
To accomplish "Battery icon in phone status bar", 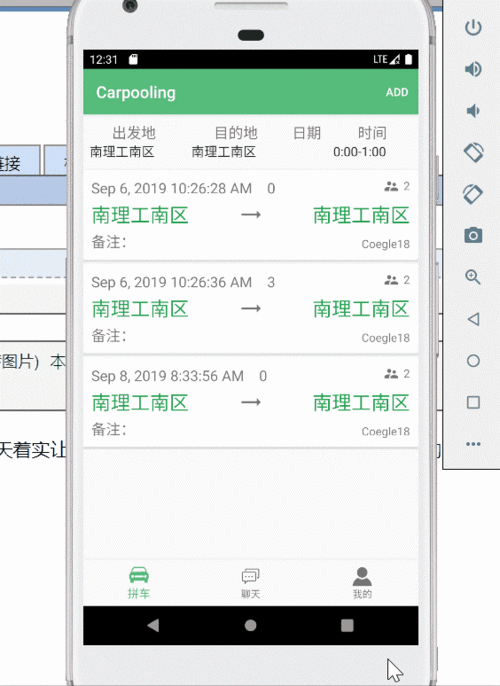I will [409, 59].
